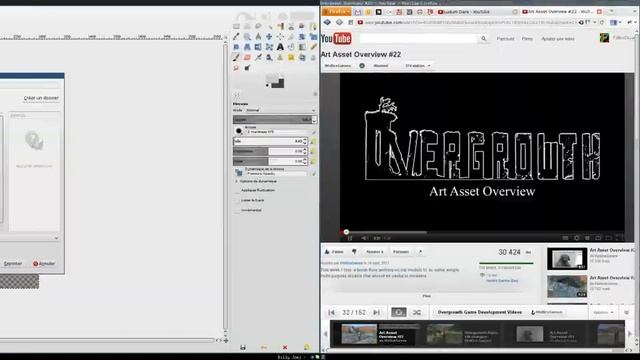Select the Move tool

tap(269, 37)
